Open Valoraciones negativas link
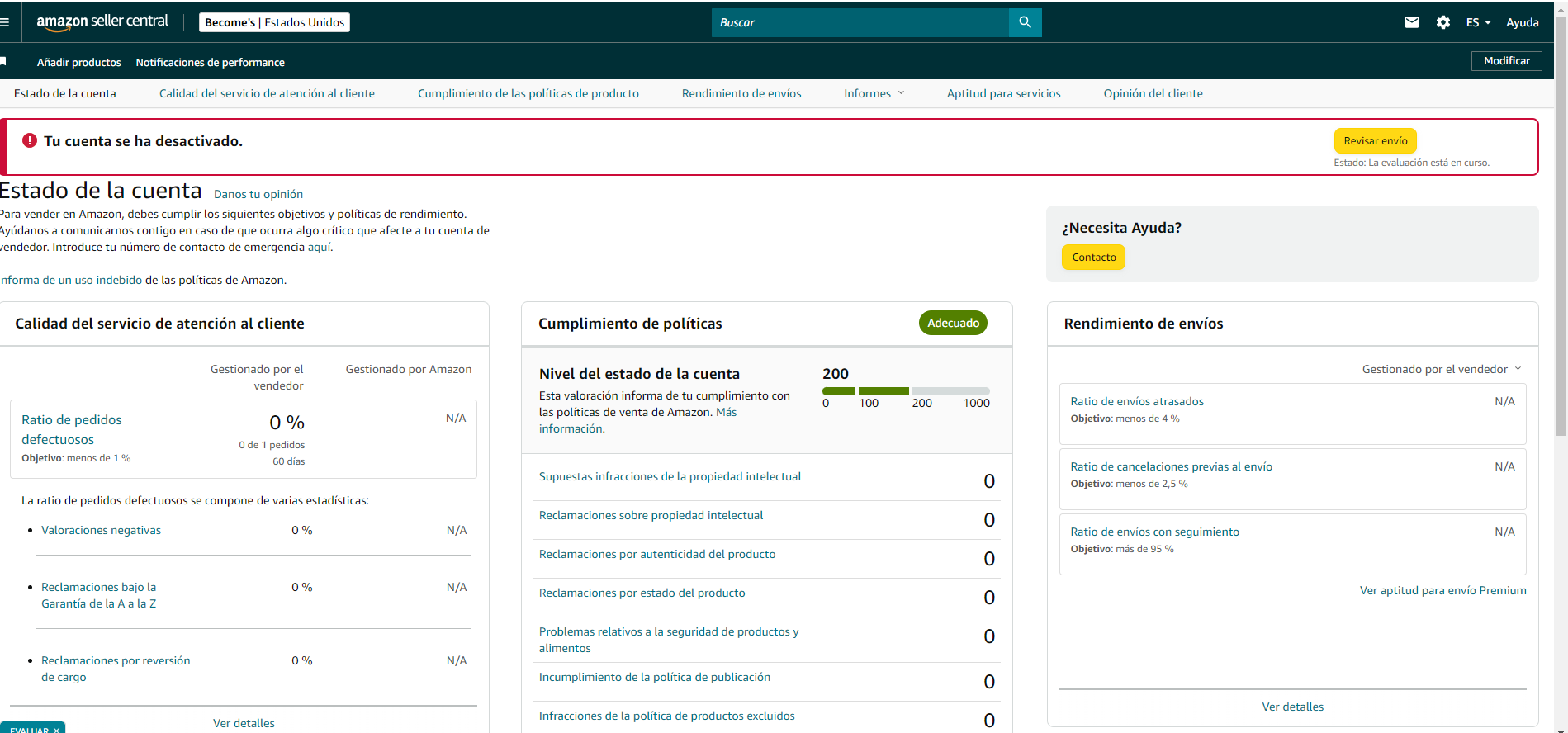Screen dimensions: 1568x733 [x=101, y=530]
